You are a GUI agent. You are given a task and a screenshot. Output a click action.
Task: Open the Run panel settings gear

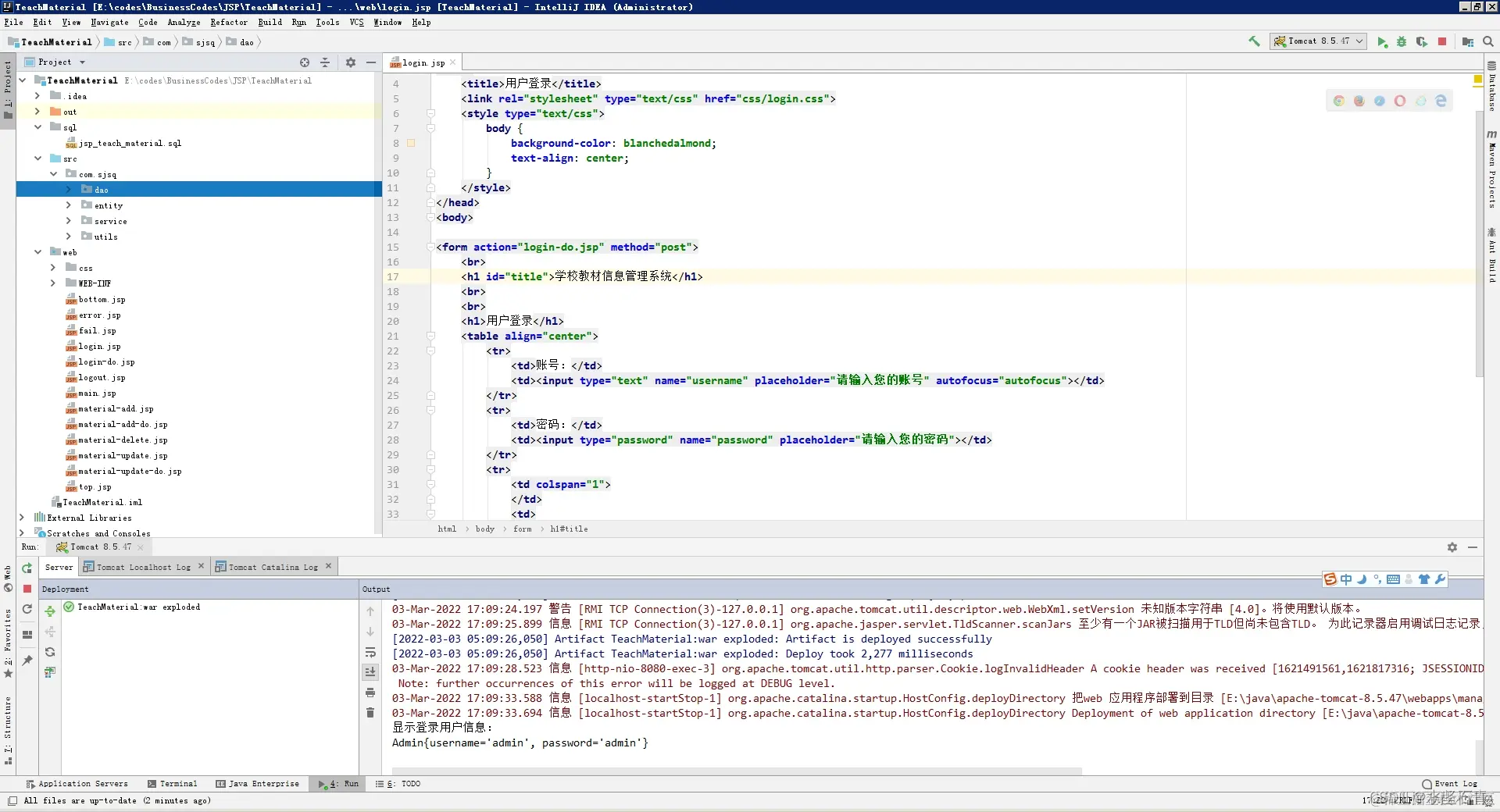pos(1452,547)
